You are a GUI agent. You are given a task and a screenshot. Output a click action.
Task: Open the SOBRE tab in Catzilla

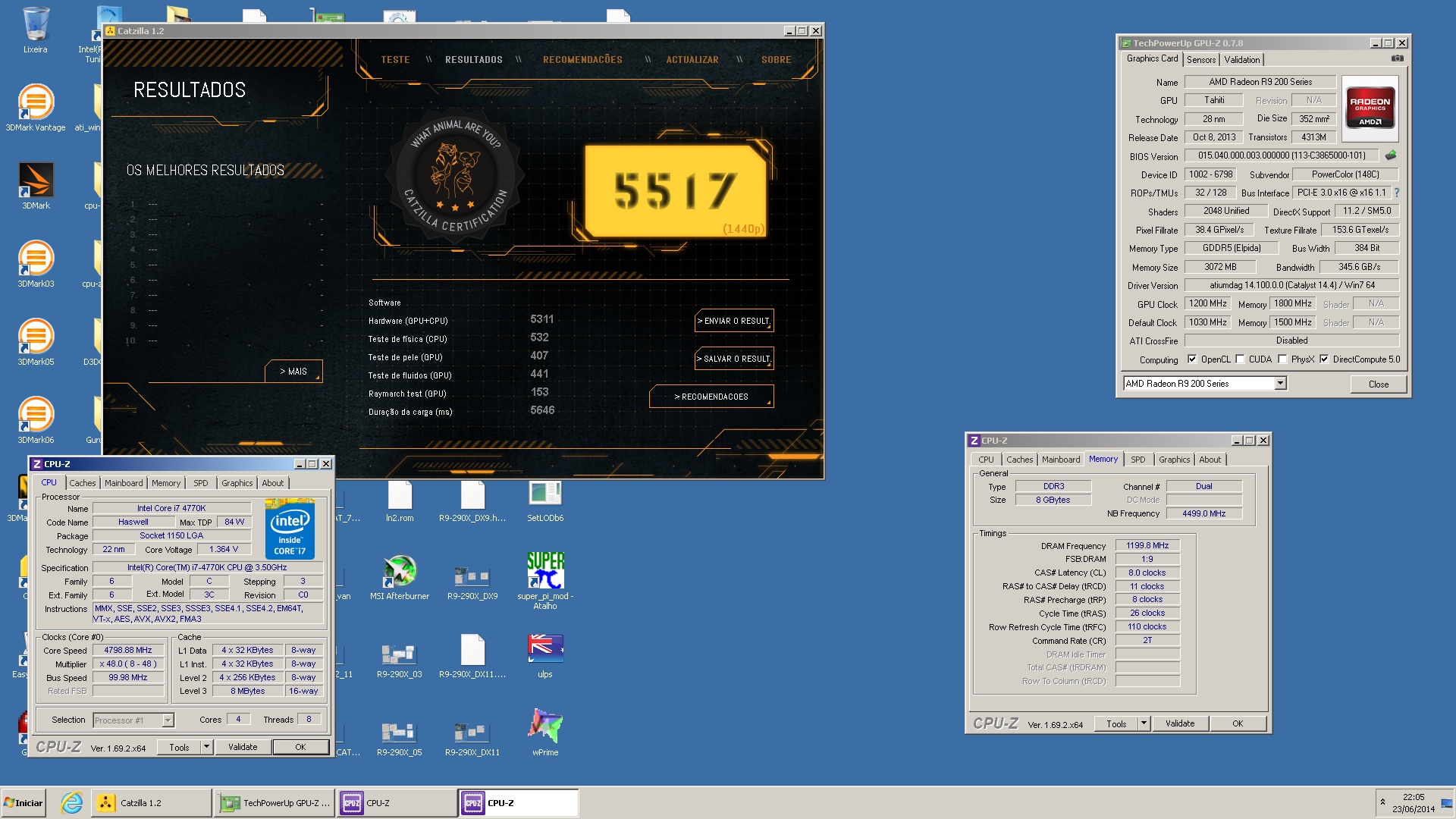tap(777, 60)
